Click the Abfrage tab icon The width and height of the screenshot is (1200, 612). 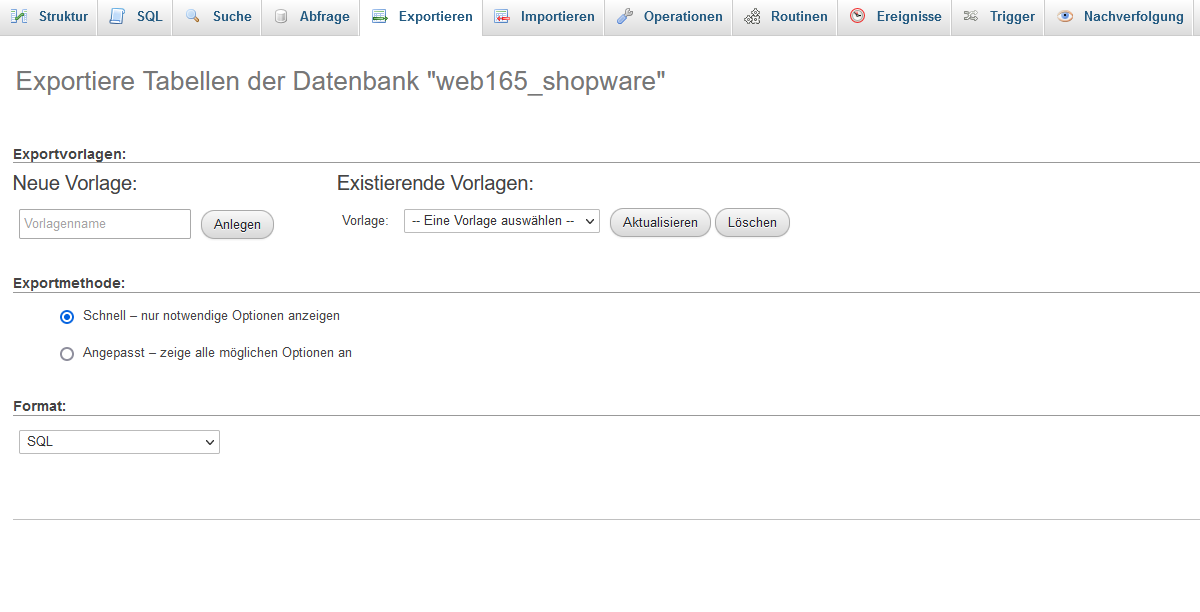point(281,16)
